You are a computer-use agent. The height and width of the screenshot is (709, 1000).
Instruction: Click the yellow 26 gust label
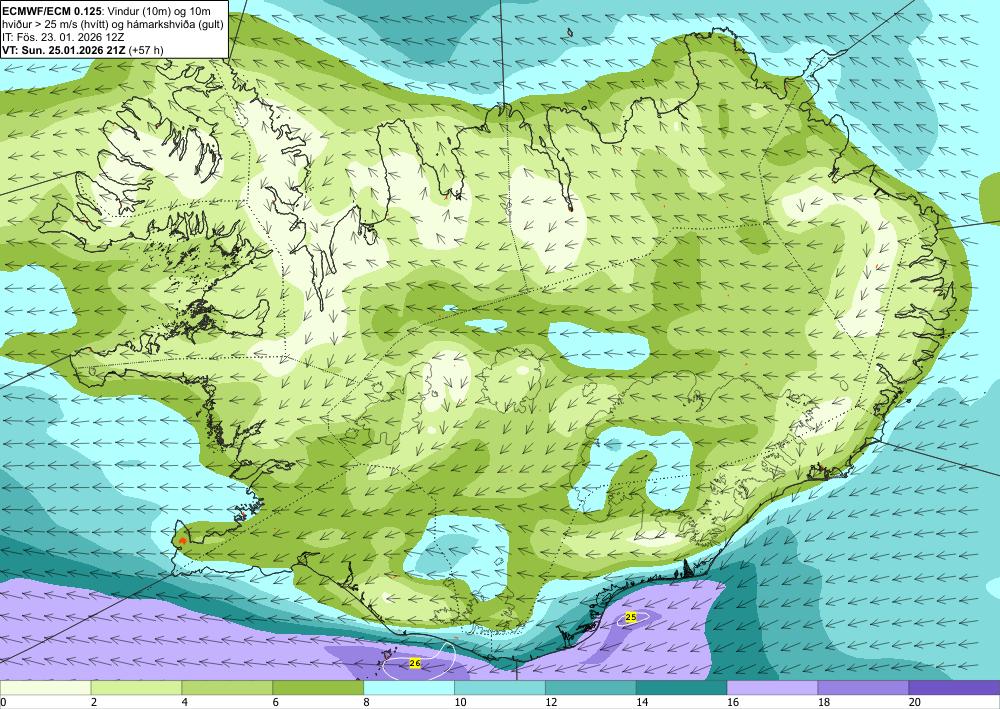415,663
